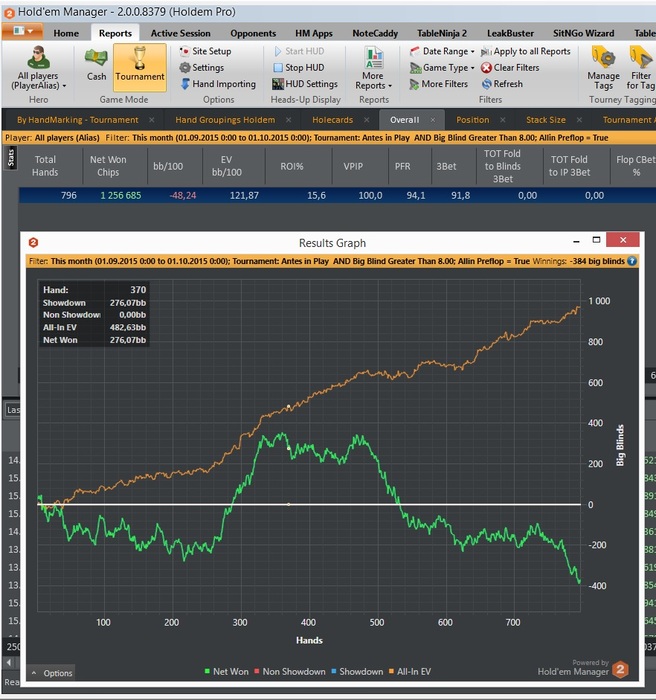Open the NoteCaddy tab

coord(375,33)
